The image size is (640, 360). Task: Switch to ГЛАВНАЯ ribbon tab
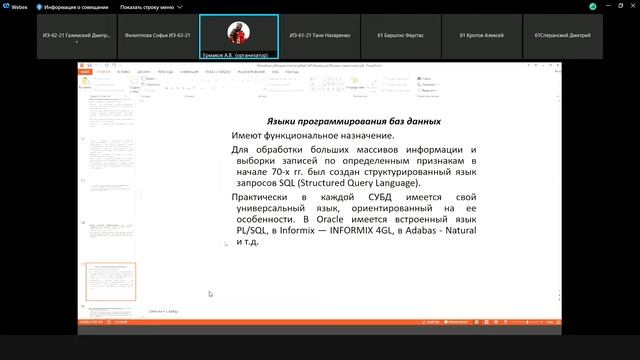click(103, 72)
